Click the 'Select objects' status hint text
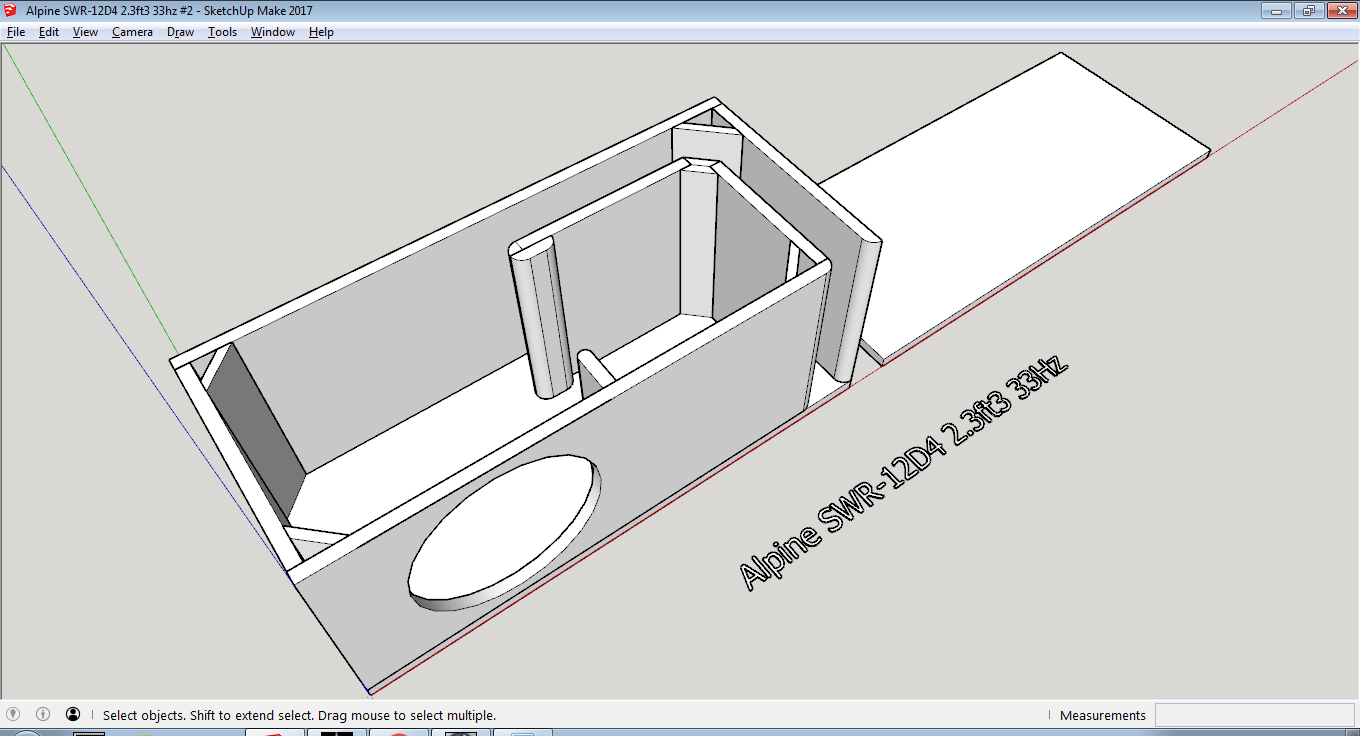This screenshot has height=736, width=1360. 299,715
